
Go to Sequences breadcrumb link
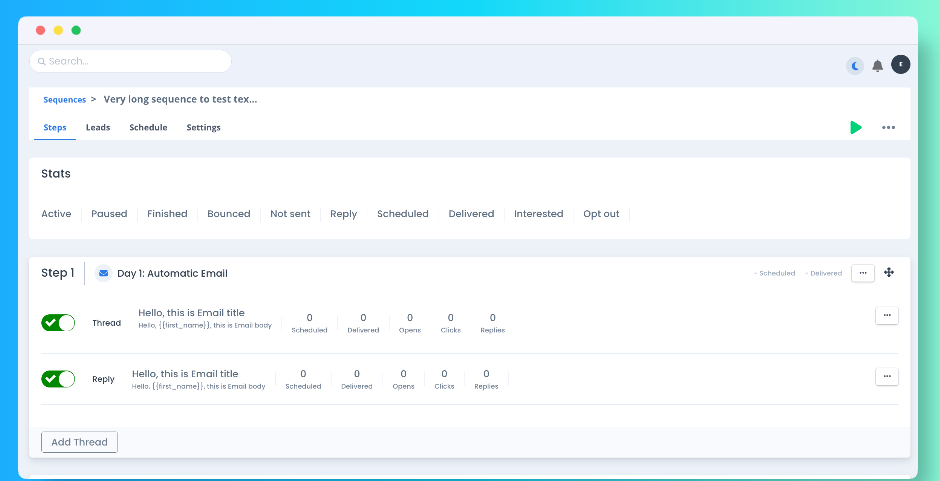coord(65,100)
